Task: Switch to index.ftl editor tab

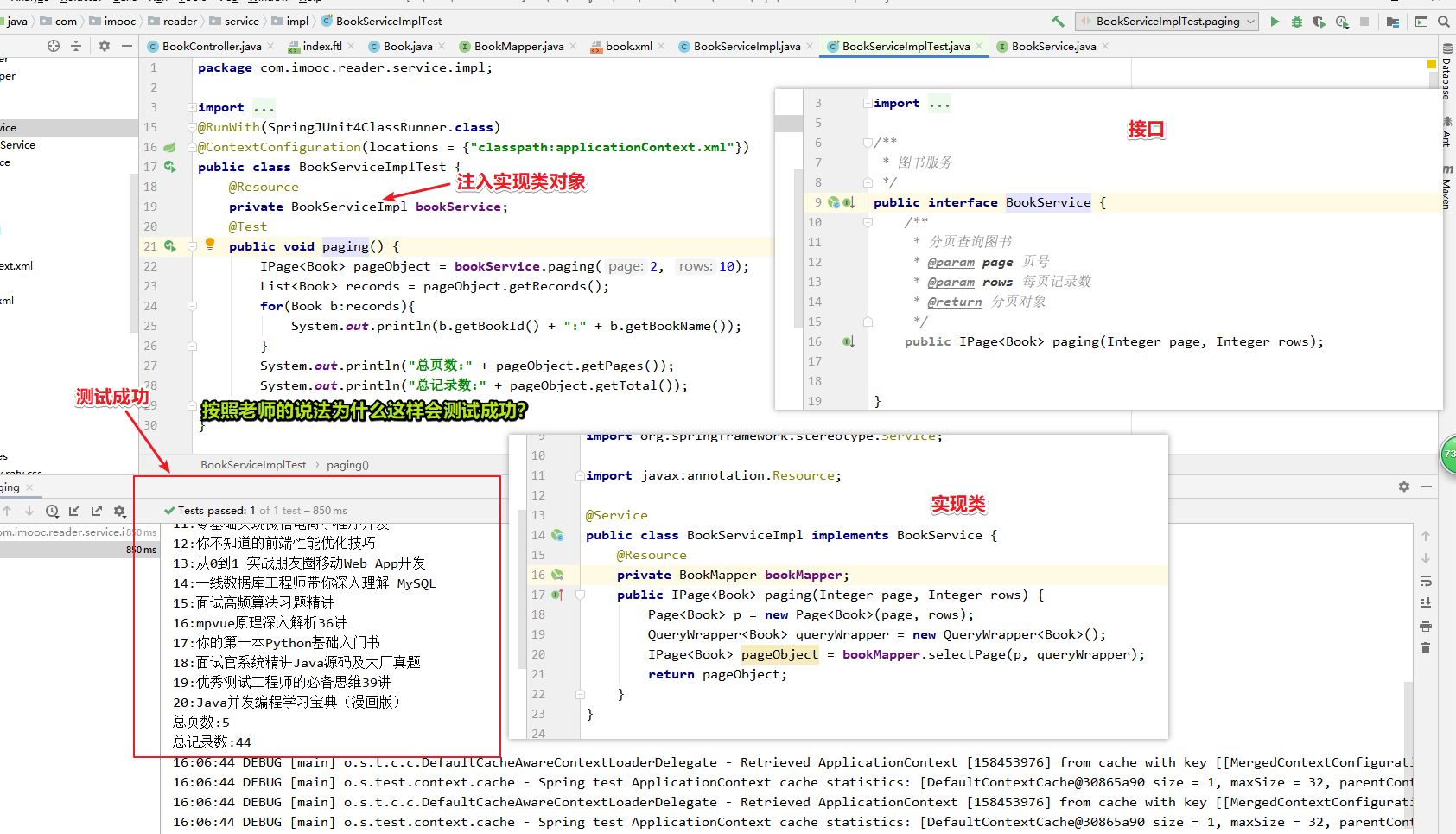Action: point(322,47)
